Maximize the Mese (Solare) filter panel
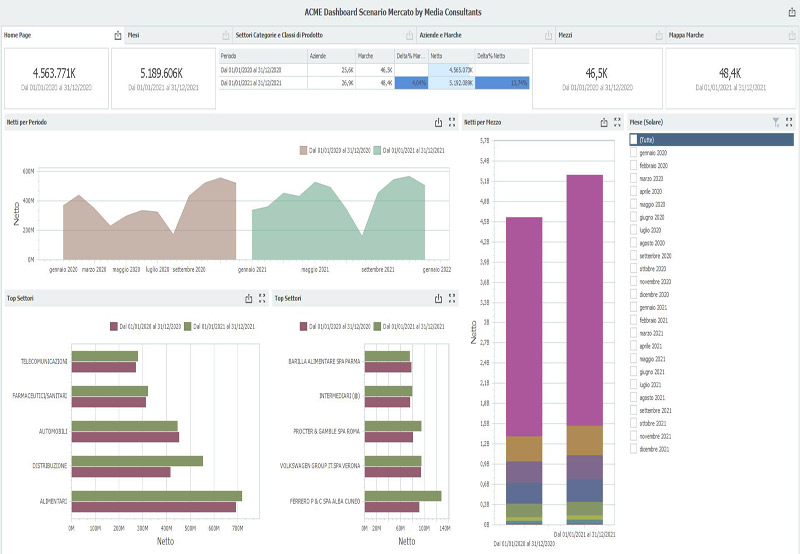800x554 pixels. [x=789, y=122]
